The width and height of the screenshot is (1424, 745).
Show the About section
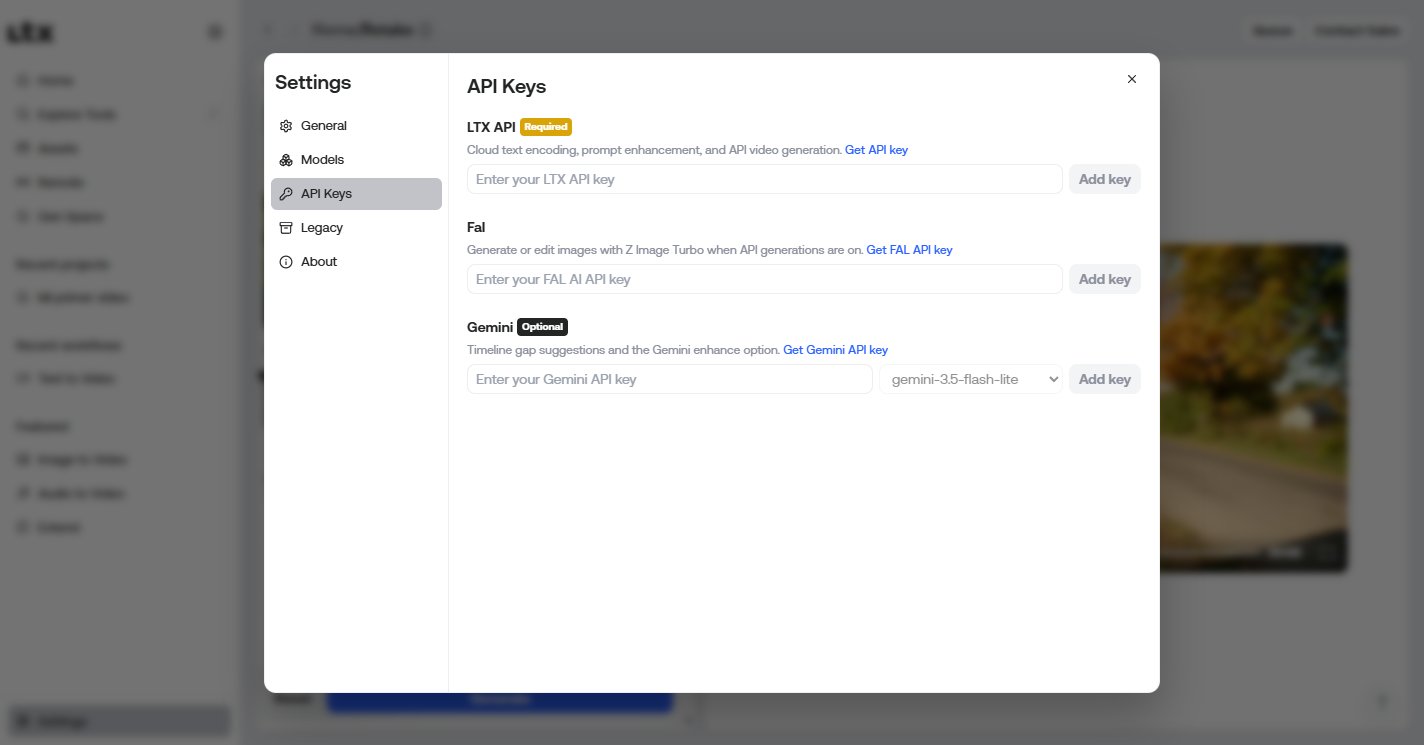point(356,262)
